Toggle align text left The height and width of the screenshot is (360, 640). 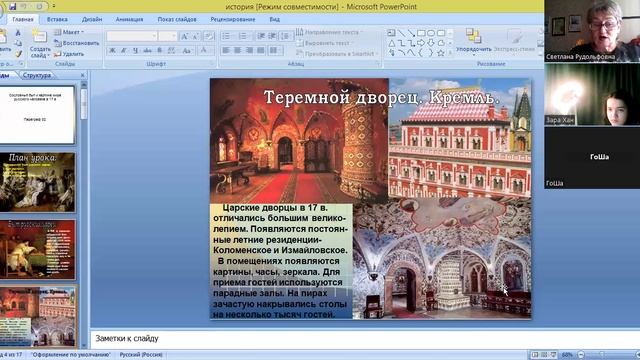pos(226,50)
